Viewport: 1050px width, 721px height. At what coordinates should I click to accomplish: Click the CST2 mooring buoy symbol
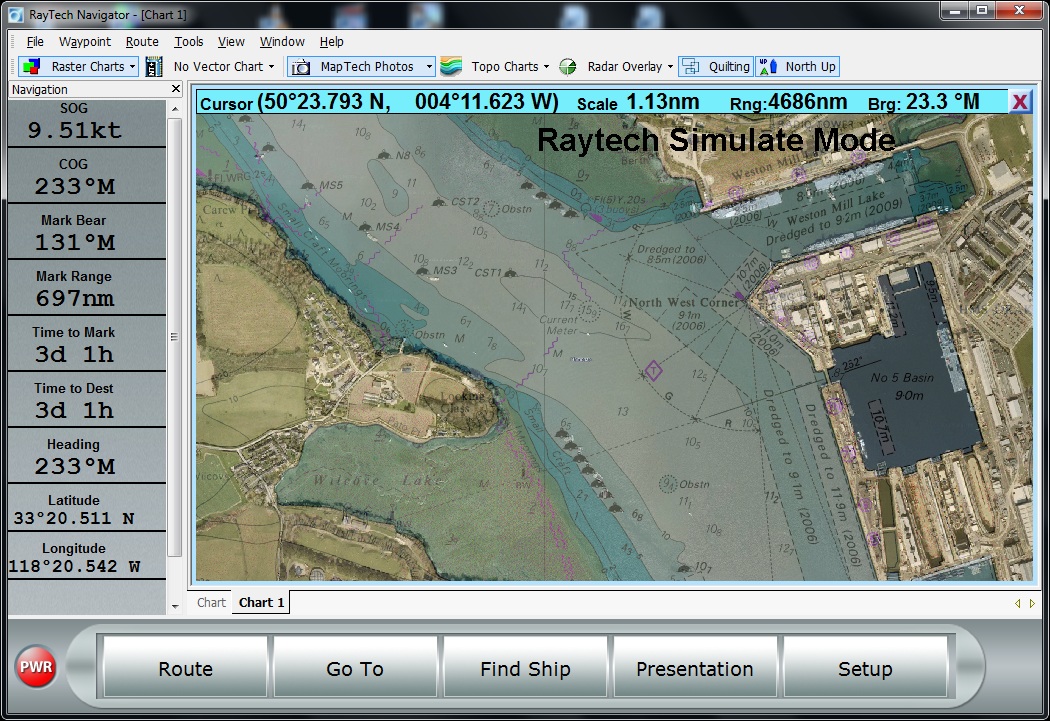click(x=439, y=202)
